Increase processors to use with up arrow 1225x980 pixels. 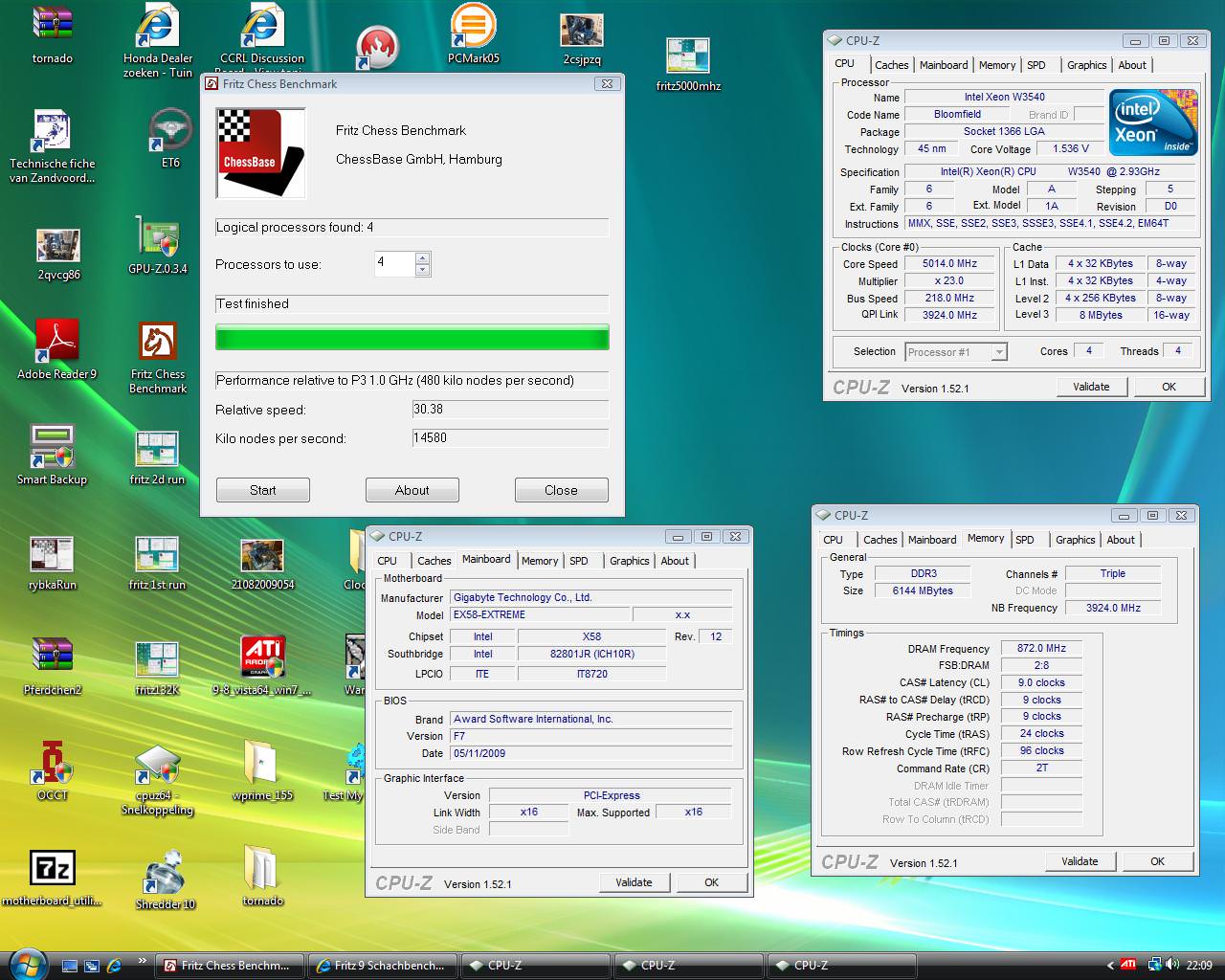[423, 257]
